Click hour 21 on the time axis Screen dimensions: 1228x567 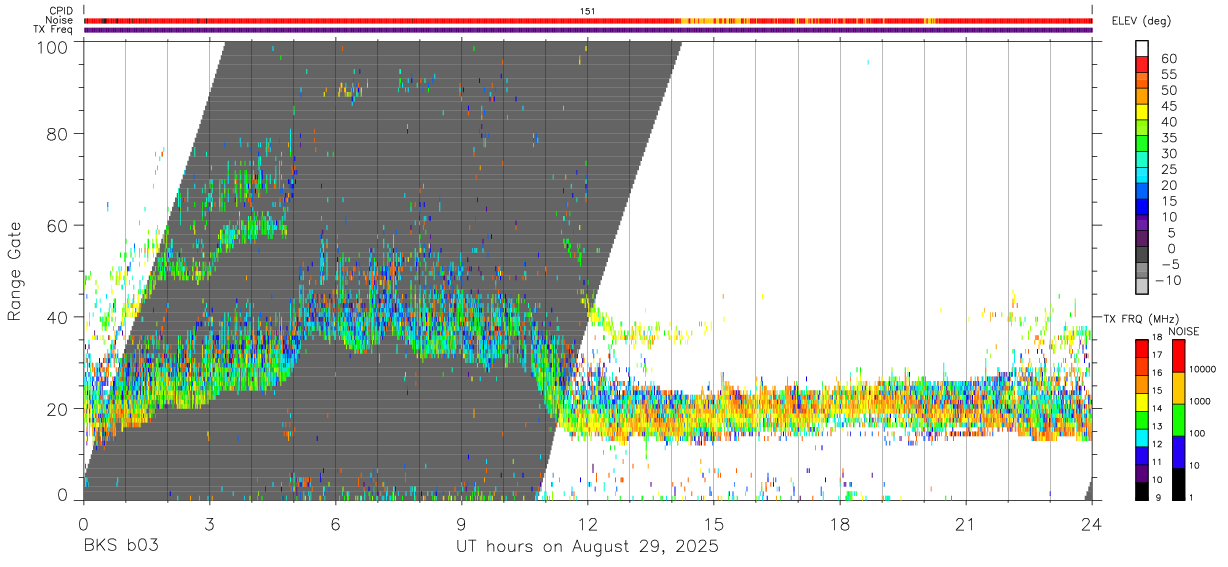pyautogui.click(x=966, y=524)
